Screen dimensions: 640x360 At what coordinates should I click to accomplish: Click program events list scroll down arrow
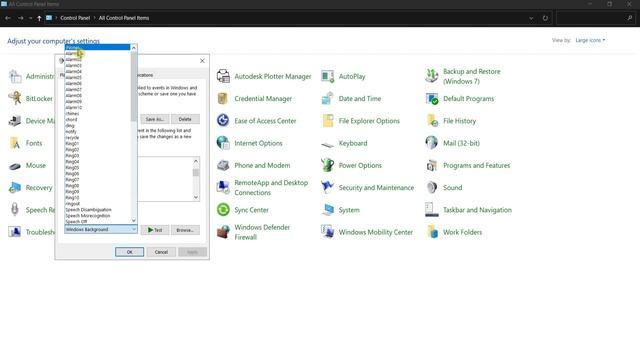click(x=196, y=197)
